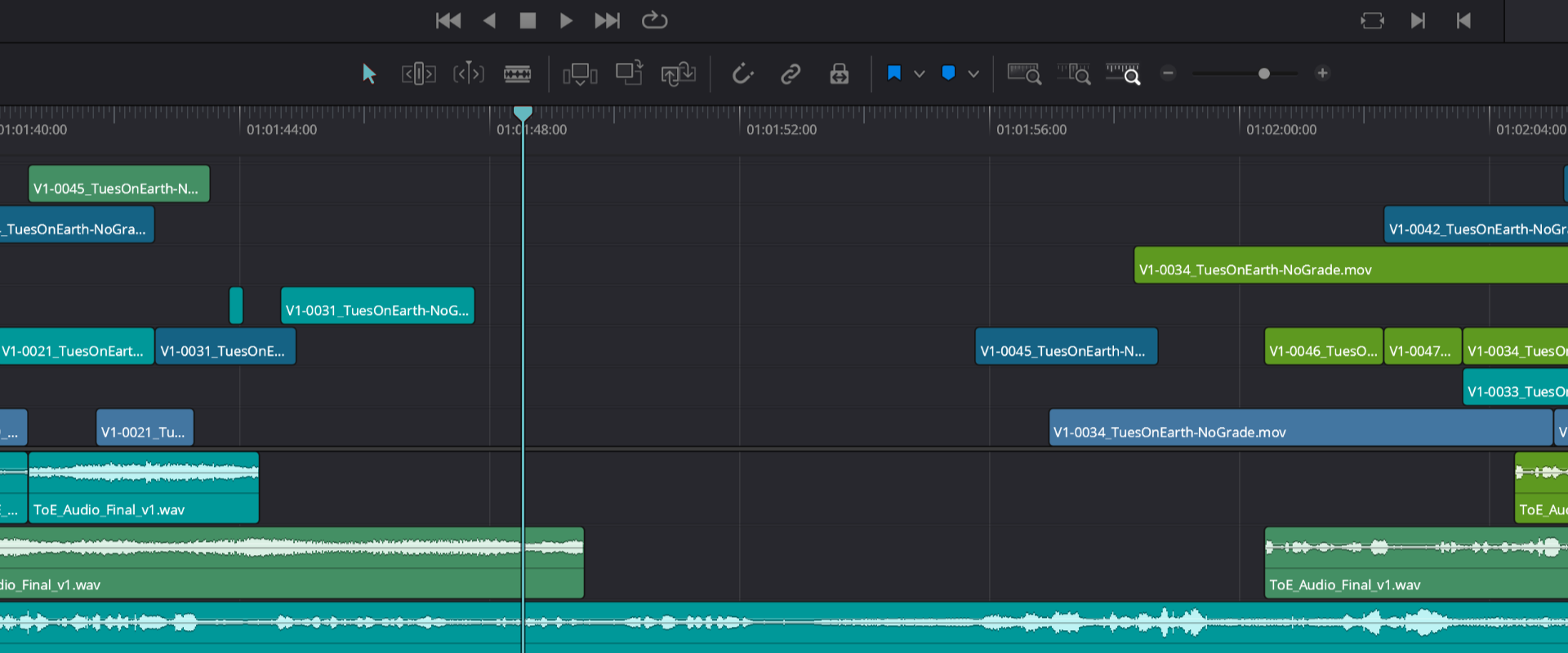Select the teal V1-0031_TuesOnEarth-NoG clip
The width and height of the screenshot is (1568, 653).
377,306
